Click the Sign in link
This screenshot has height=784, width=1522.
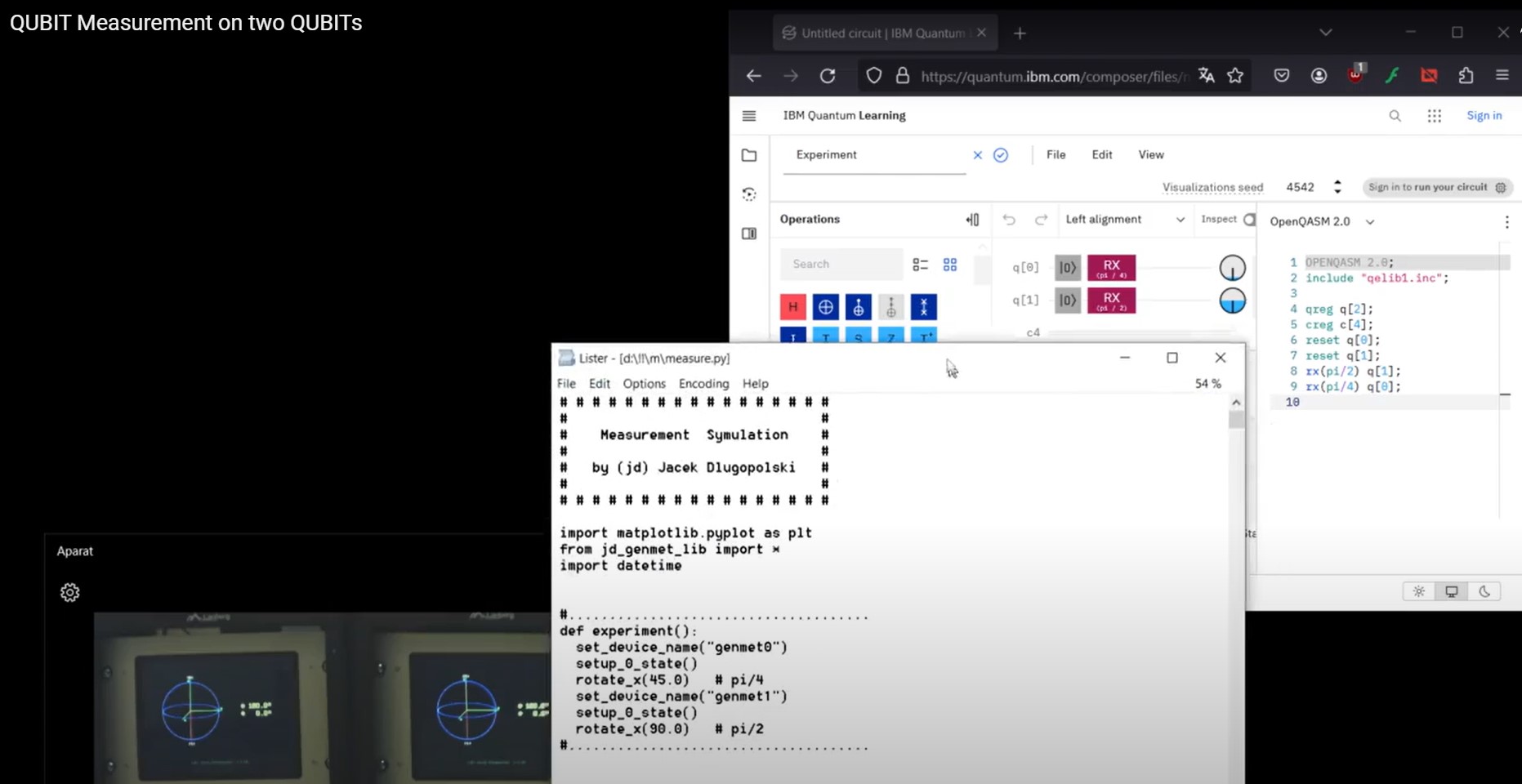(1484, 116)
